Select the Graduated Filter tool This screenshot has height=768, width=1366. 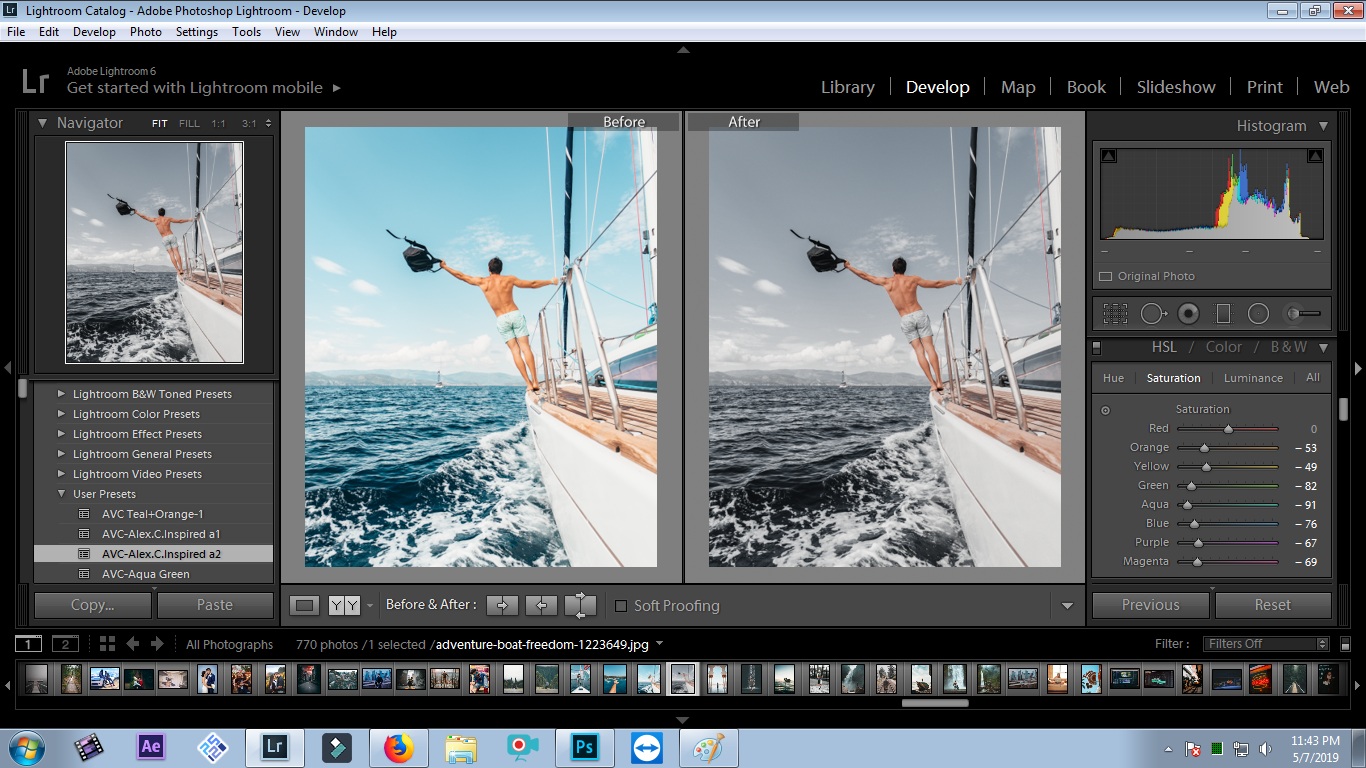(x=1223, y=314)
